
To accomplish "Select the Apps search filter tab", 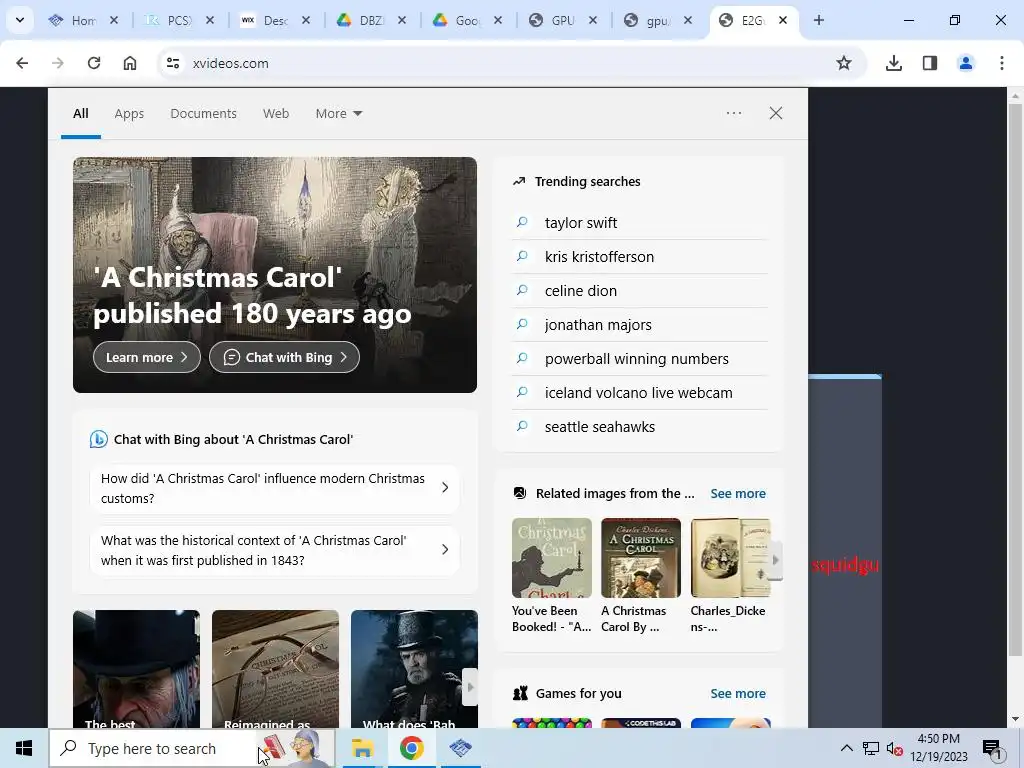I will coord(129,114).
